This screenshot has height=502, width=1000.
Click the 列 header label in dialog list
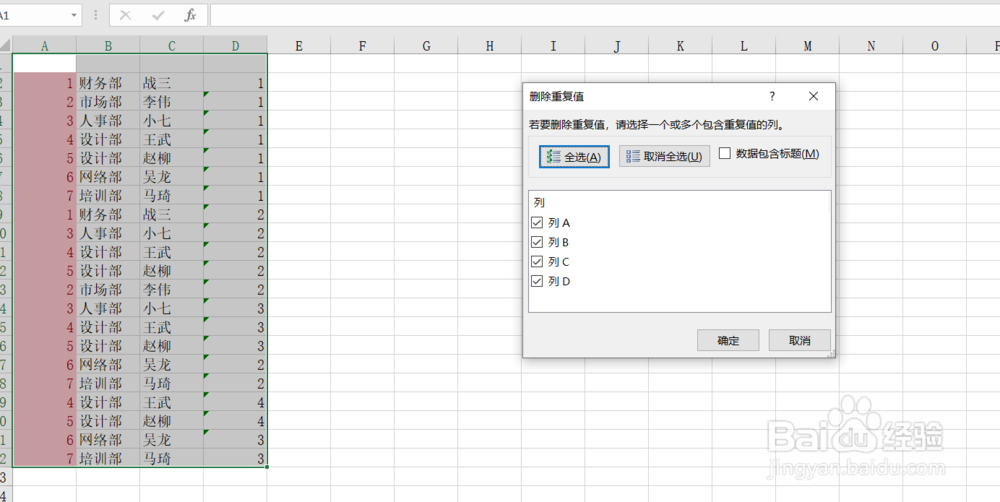540,203
